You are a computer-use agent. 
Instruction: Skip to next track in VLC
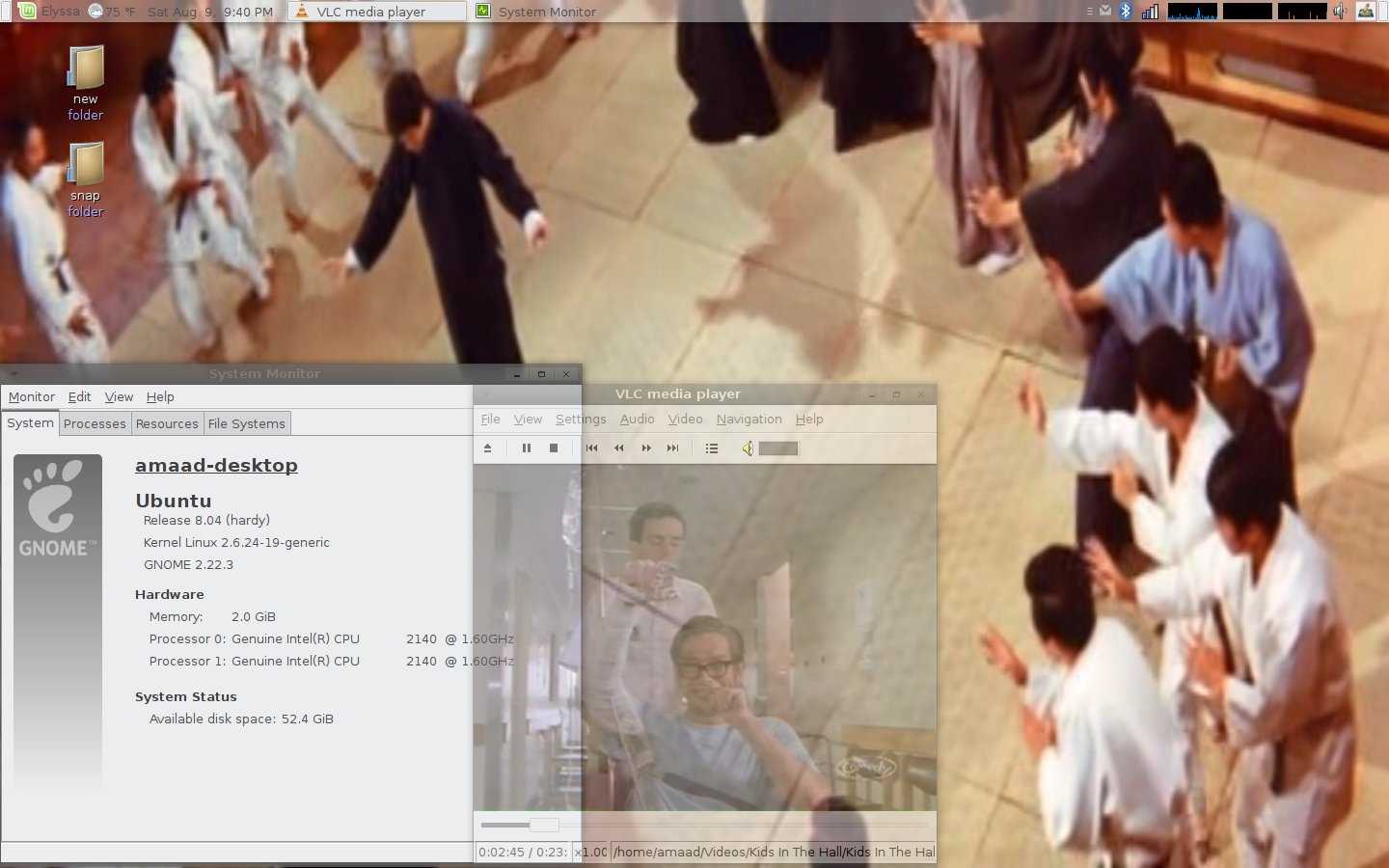673,448
